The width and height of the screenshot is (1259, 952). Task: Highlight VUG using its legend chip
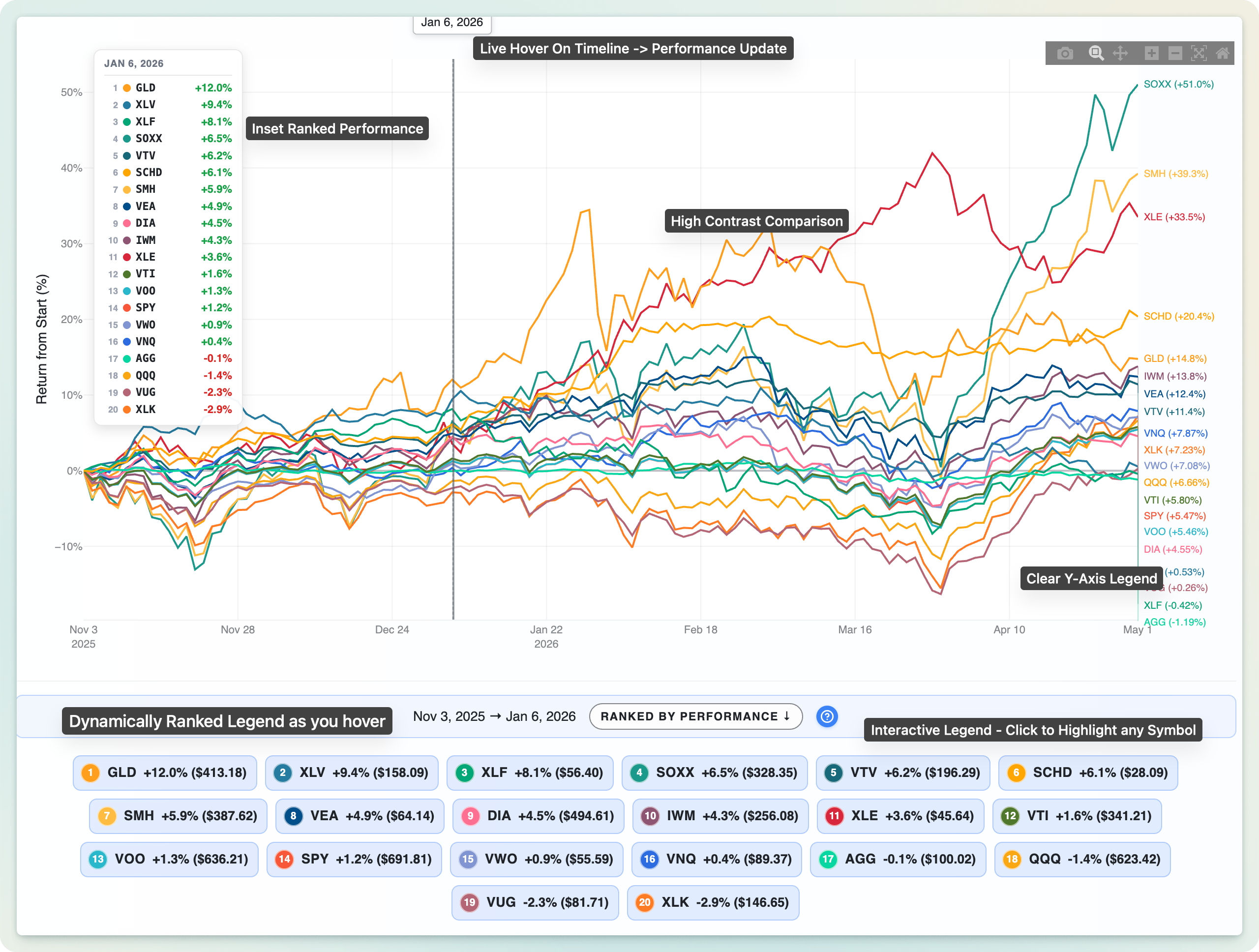[535, 902]
